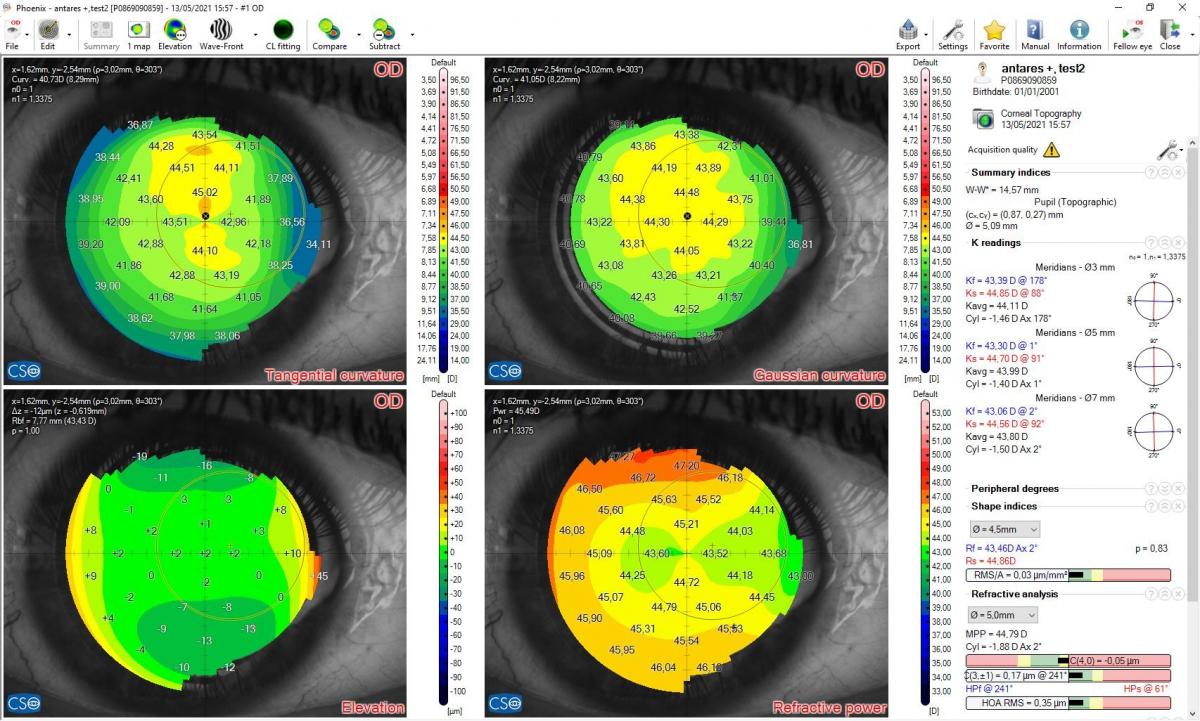Open the Shape indices diameter dropdown
1200x721 pixels.
(x=1003, y=528)
